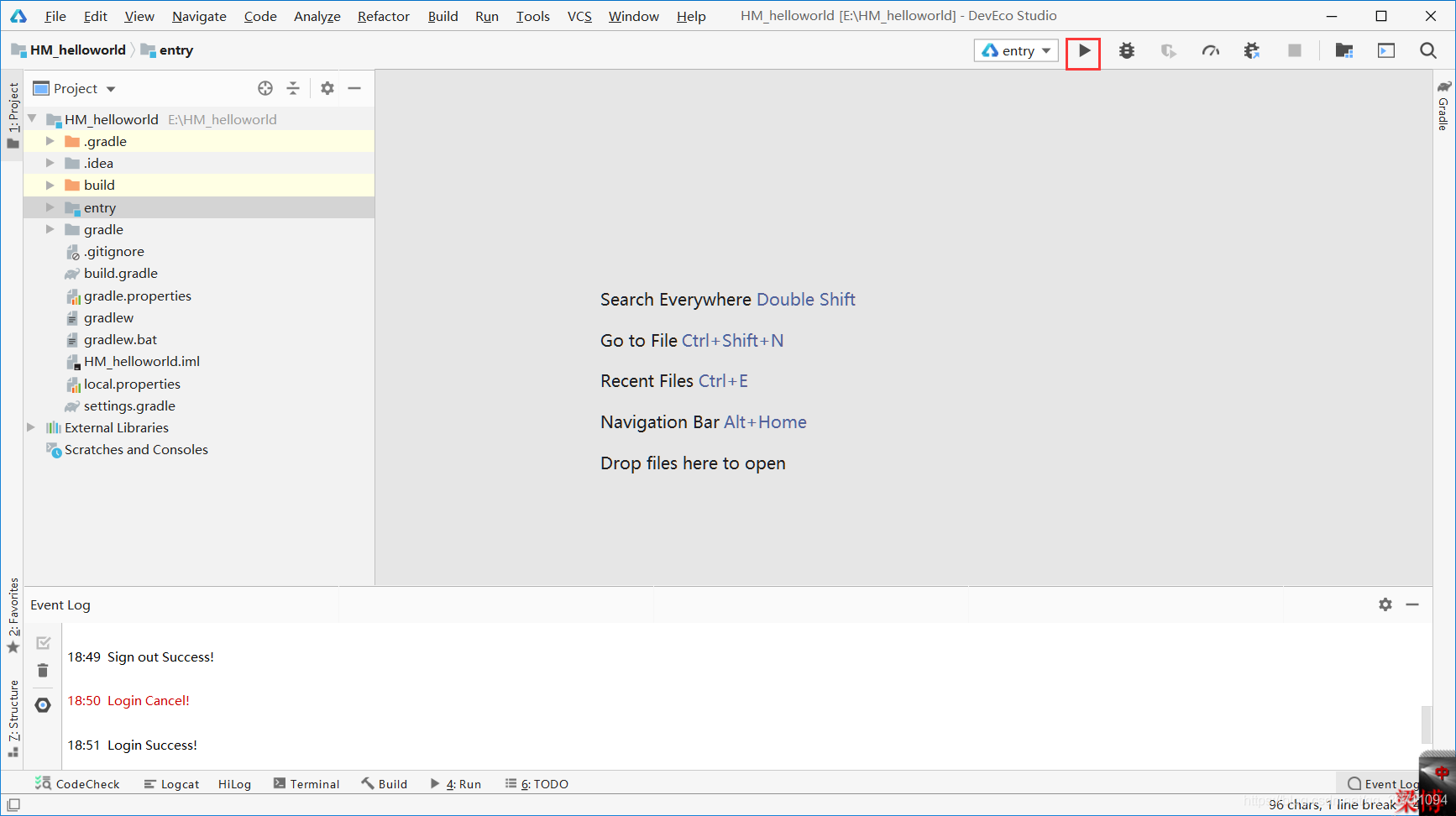
Task: Select settings.gradle file
Action: pos(129,405)
